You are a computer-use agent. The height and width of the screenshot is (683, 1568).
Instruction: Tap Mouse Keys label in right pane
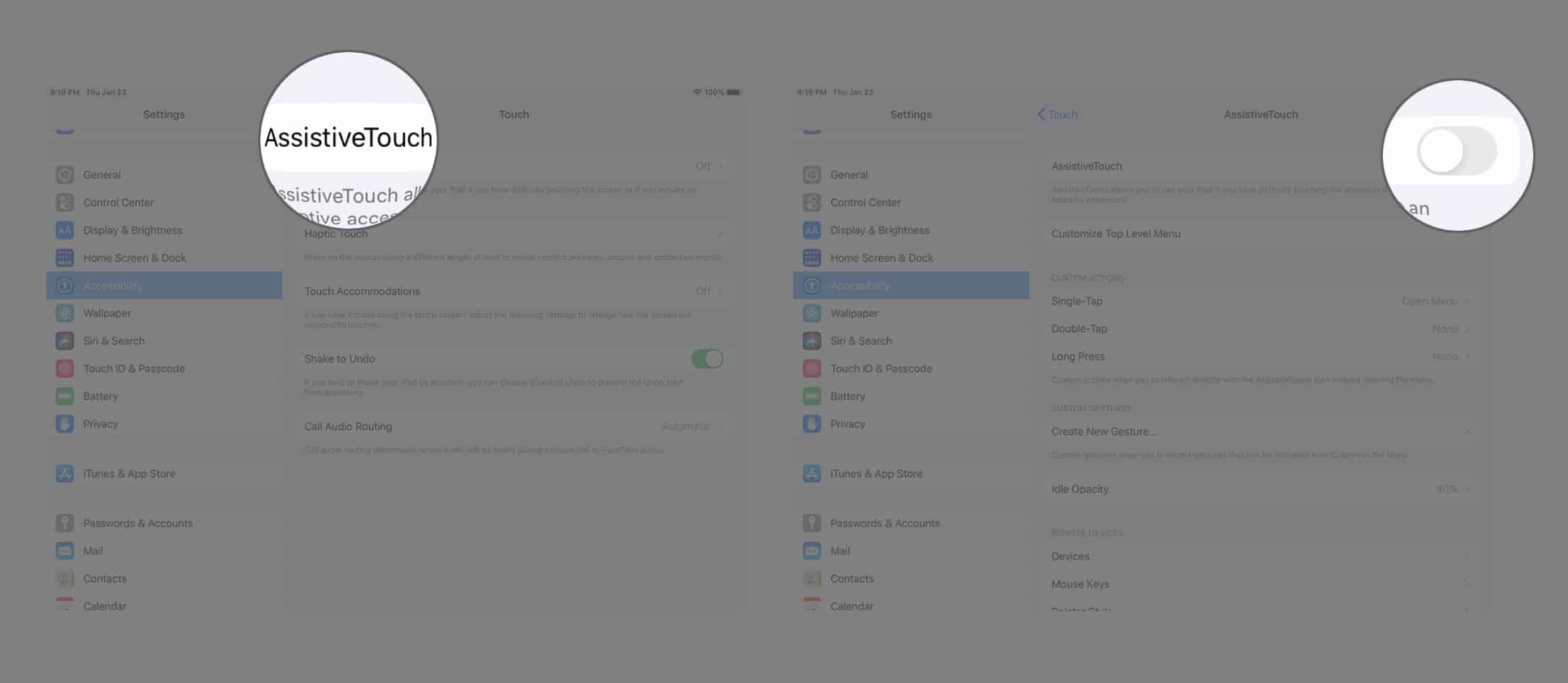[x=1081, y=584]
